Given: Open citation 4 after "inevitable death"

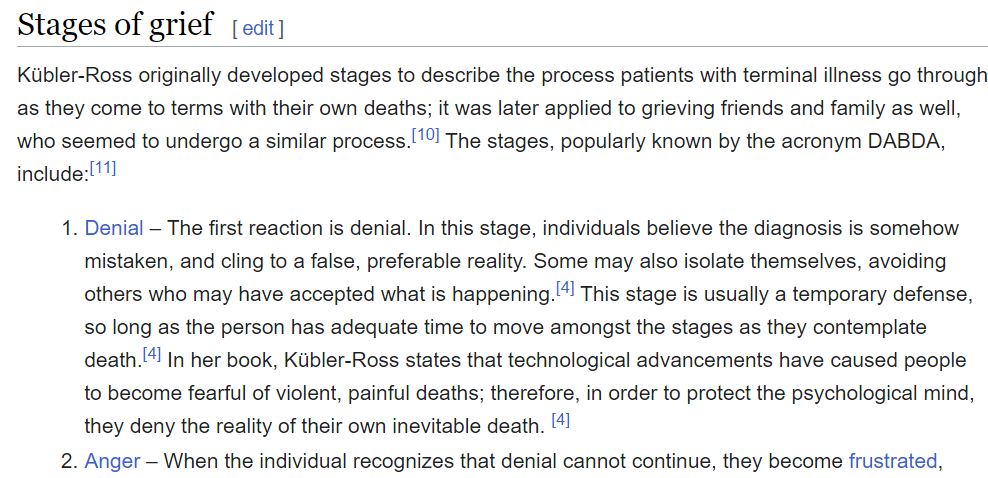Looking at the screenshot, I should [x=560, y=419].
